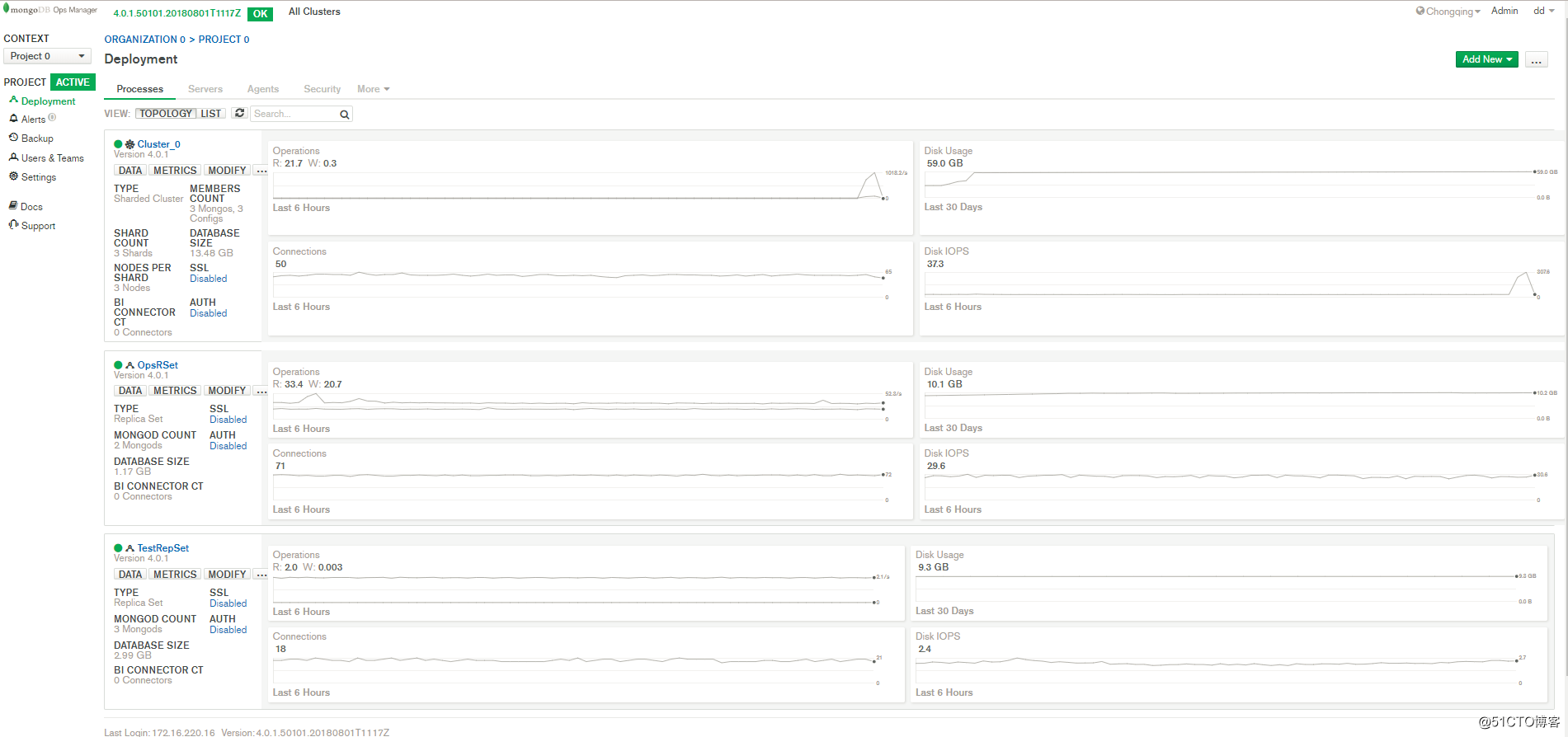The height and width of the screenshot is (737, 1568).
Task: Click the refresh icon beside the LIST view
Action: tap(239, 114)
